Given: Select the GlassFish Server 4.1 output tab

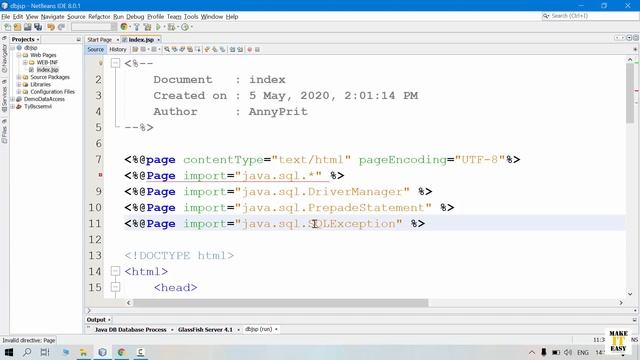Looking at the screenshot, I should (205, 329).
